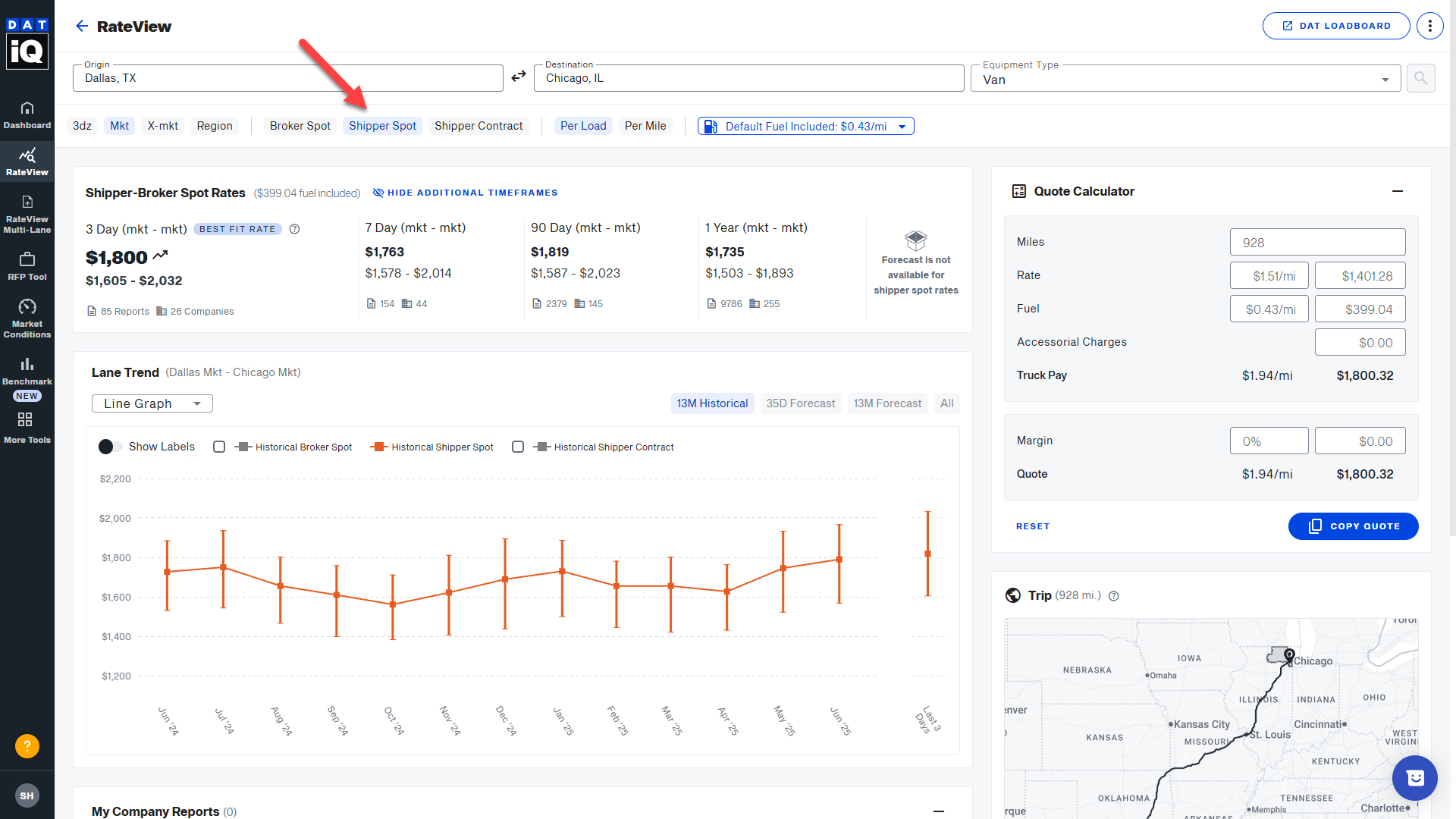This screenshot has width=1456, height=819.
Task: Click the Origin field Dallas, TX
Action: tap(288, 78)
